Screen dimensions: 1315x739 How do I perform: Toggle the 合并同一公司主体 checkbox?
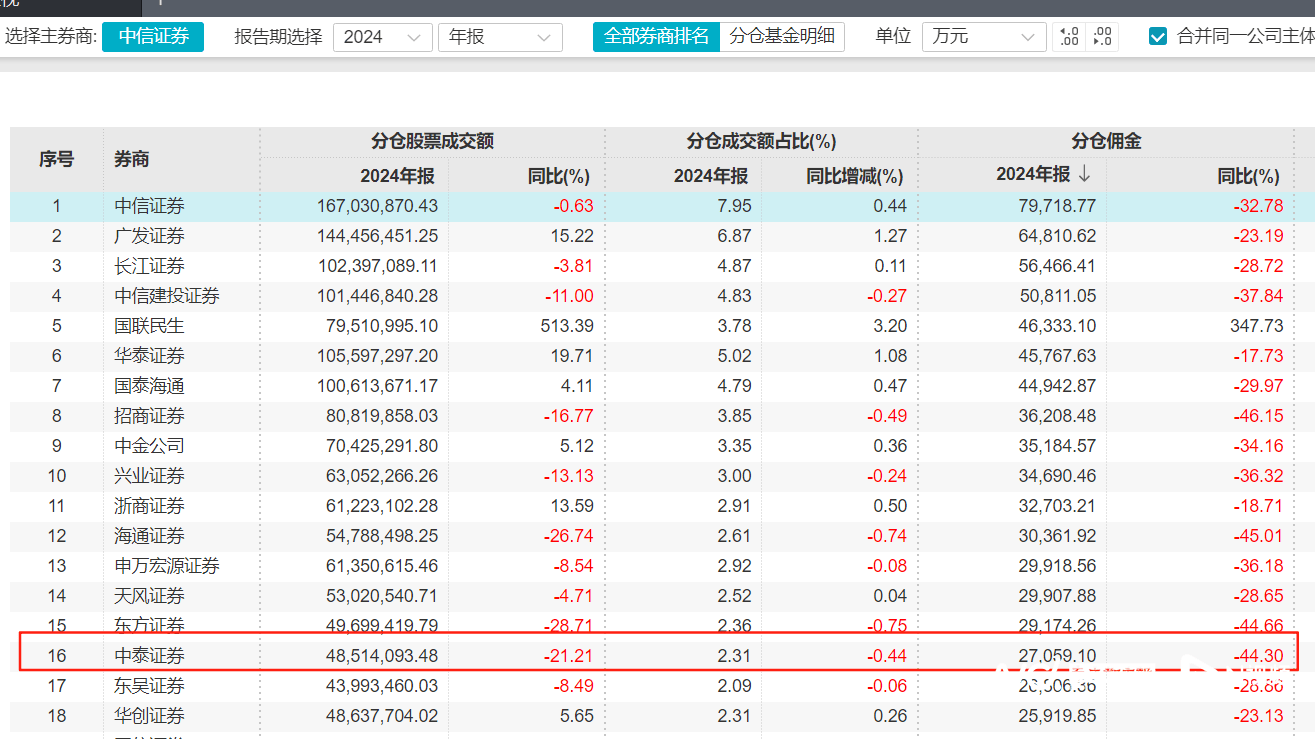tap(1157, 36)
